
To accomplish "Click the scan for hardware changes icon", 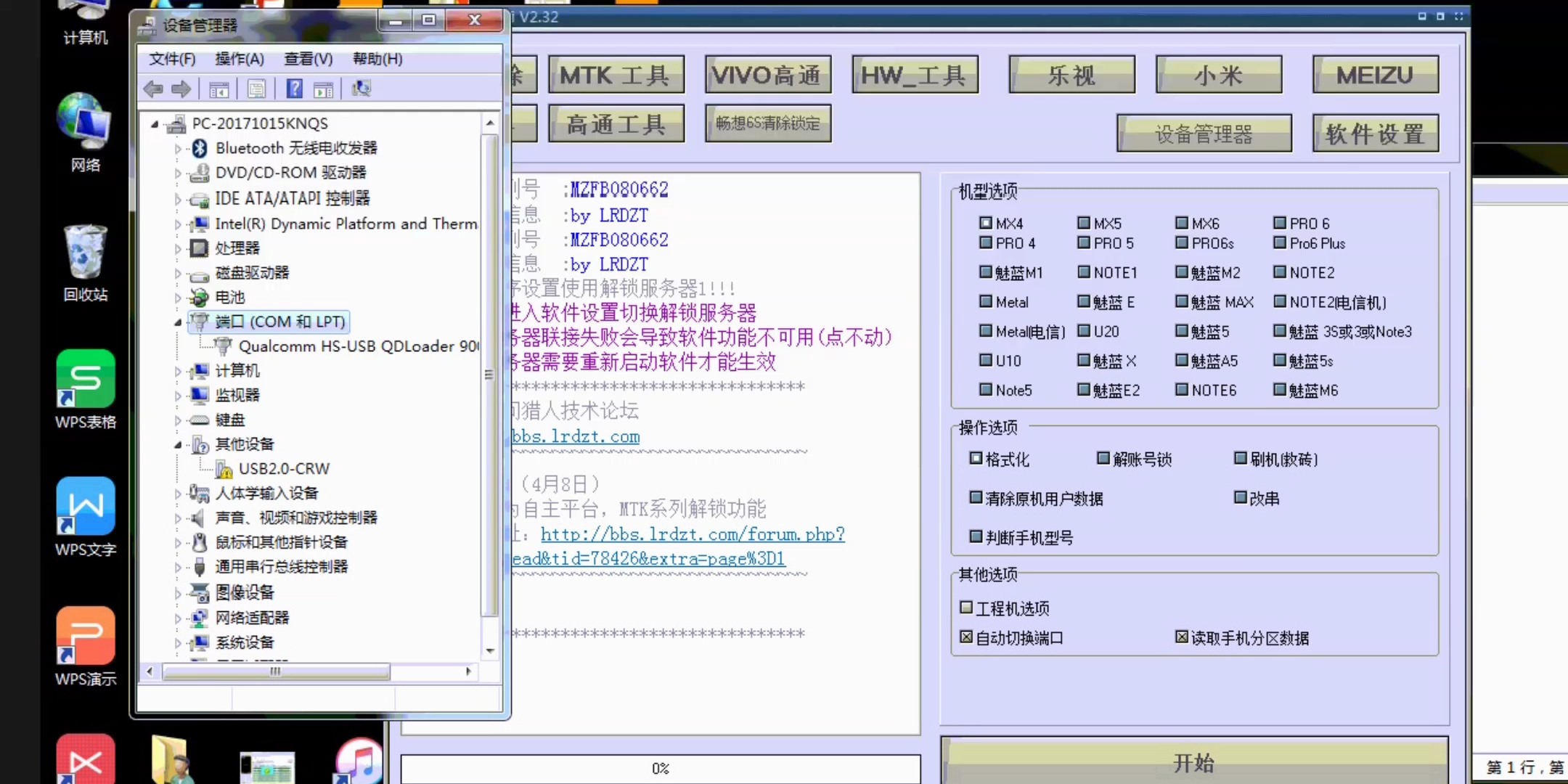I will [361, 89].
